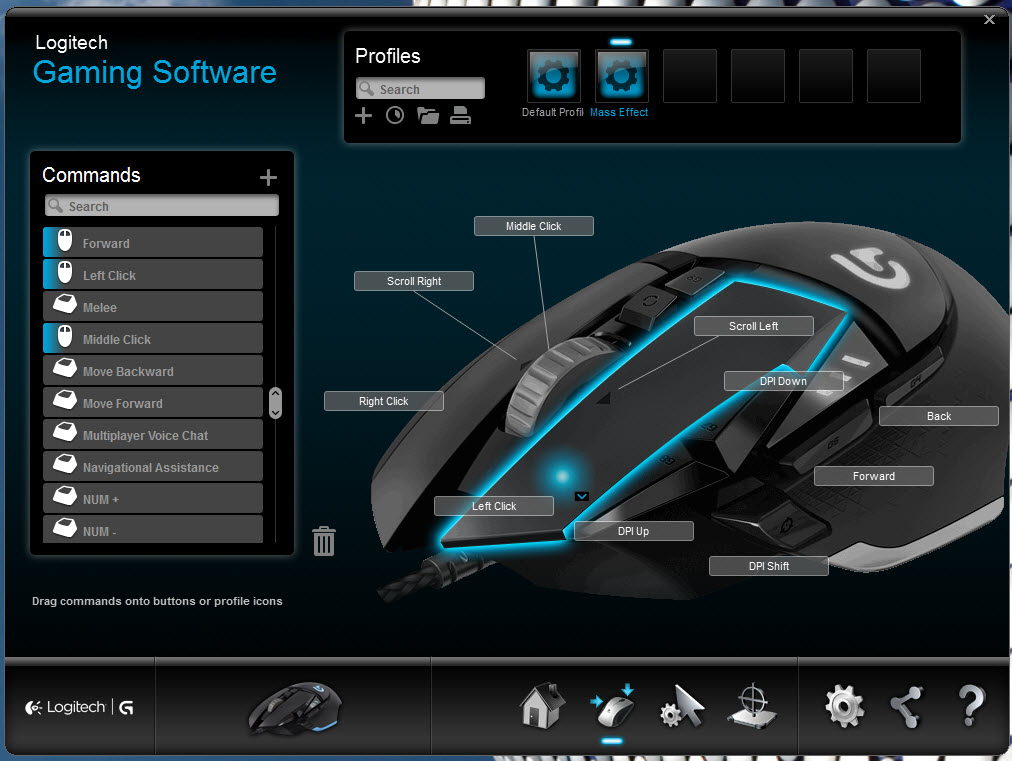Open the settings gear icon
The height and width of the screenshot is (761, 1012).
point(845,706)
